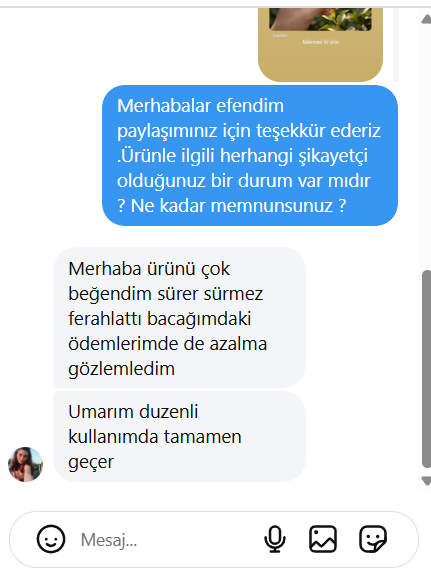The image size is (431, 575).
Task: Open the sender's round profile avatar
Action: click(x=25, y=464)
